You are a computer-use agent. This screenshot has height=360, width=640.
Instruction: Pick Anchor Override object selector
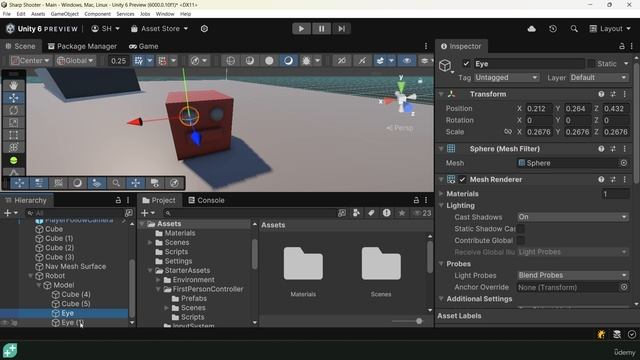click(624, 287)
